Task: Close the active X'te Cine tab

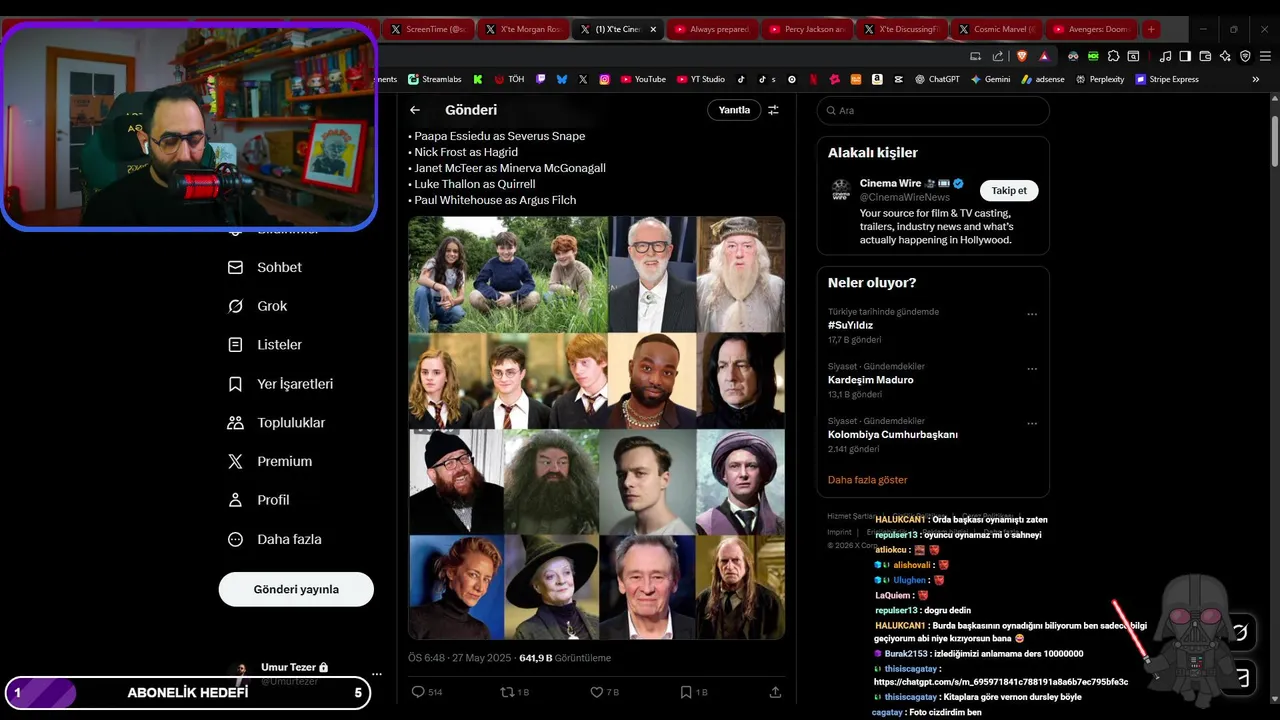Action: [653, 29]
